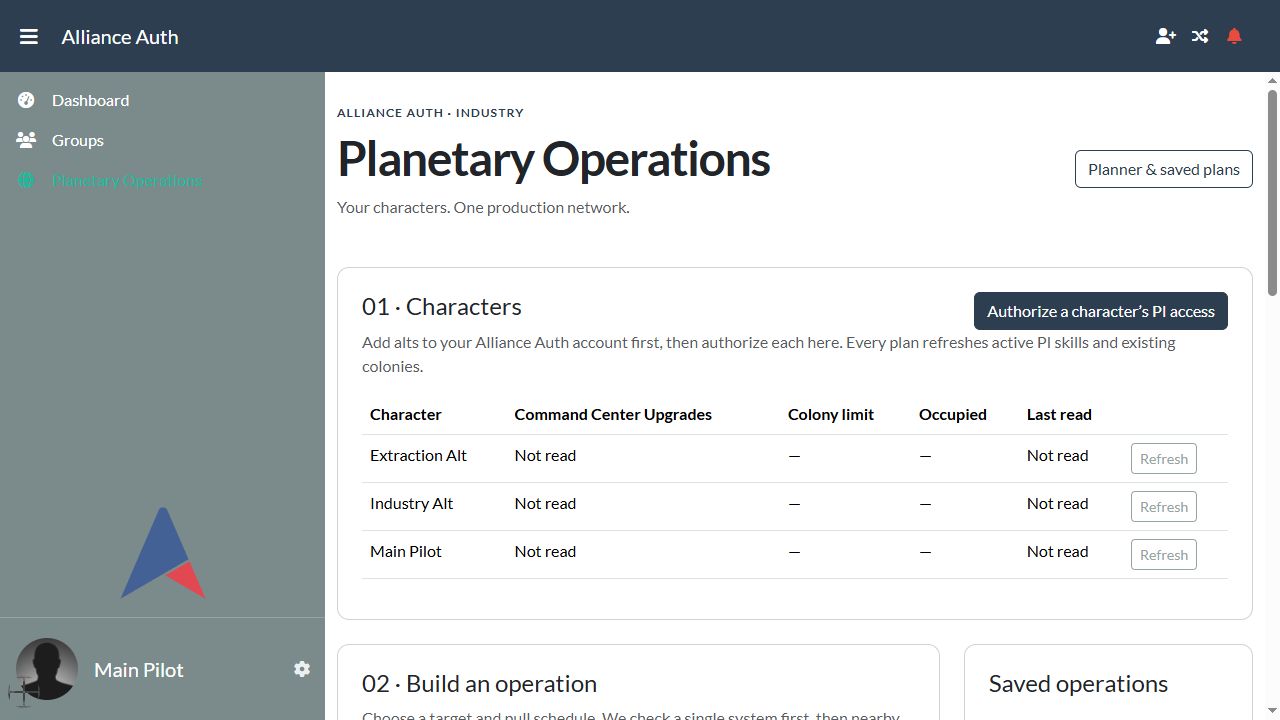Click the Command Center Upgrades column header
Viewport: 1280px width, 720px height.
pyautogui.click(x=613, y=414)
